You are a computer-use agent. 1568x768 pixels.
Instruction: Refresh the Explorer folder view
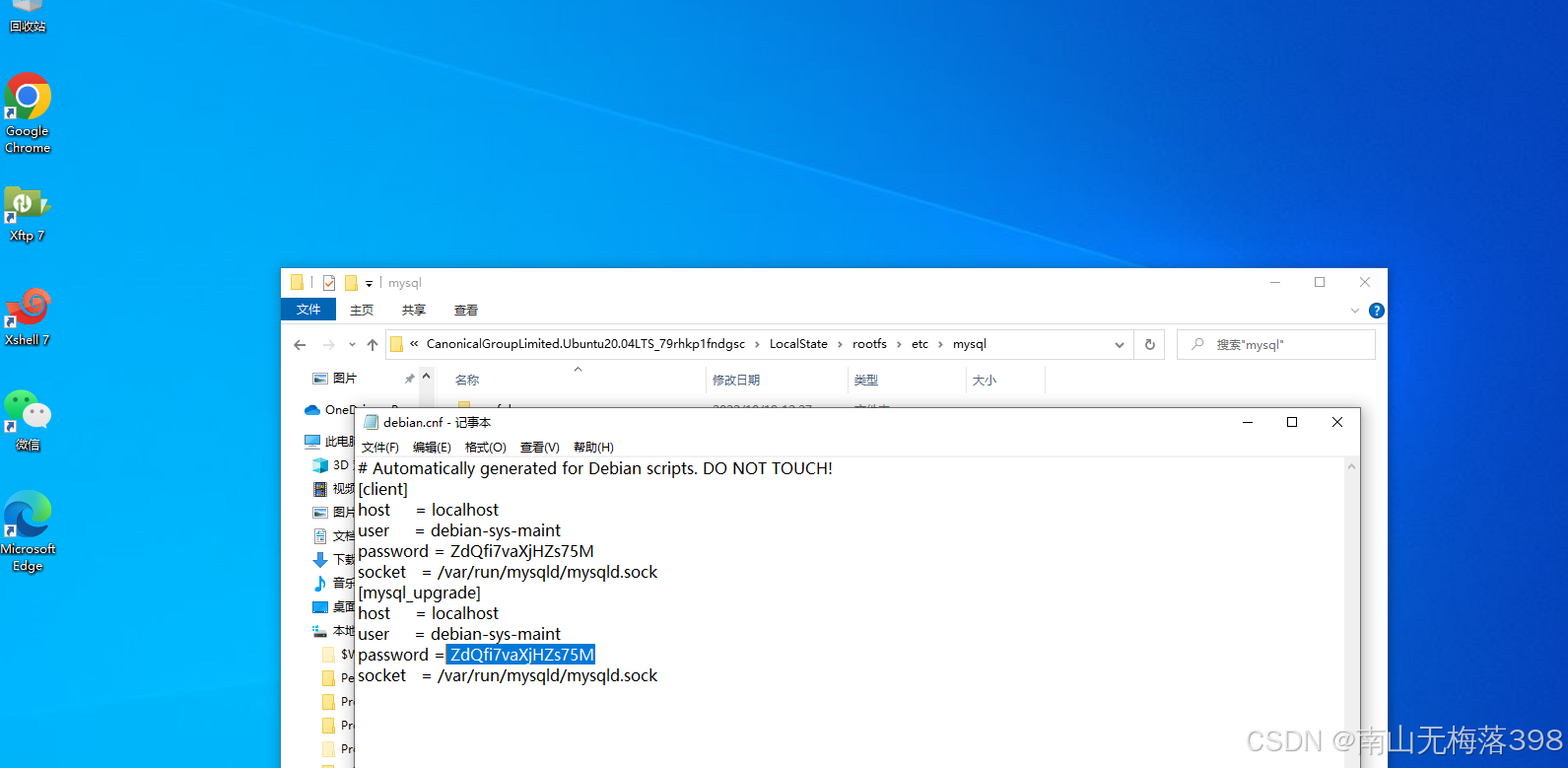tap(1149, 345)
